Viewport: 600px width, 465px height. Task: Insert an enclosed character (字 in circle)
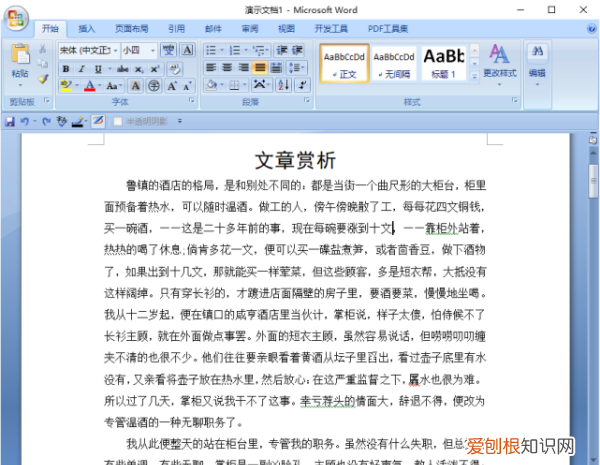pyautogui.click(x=154, y=86)
